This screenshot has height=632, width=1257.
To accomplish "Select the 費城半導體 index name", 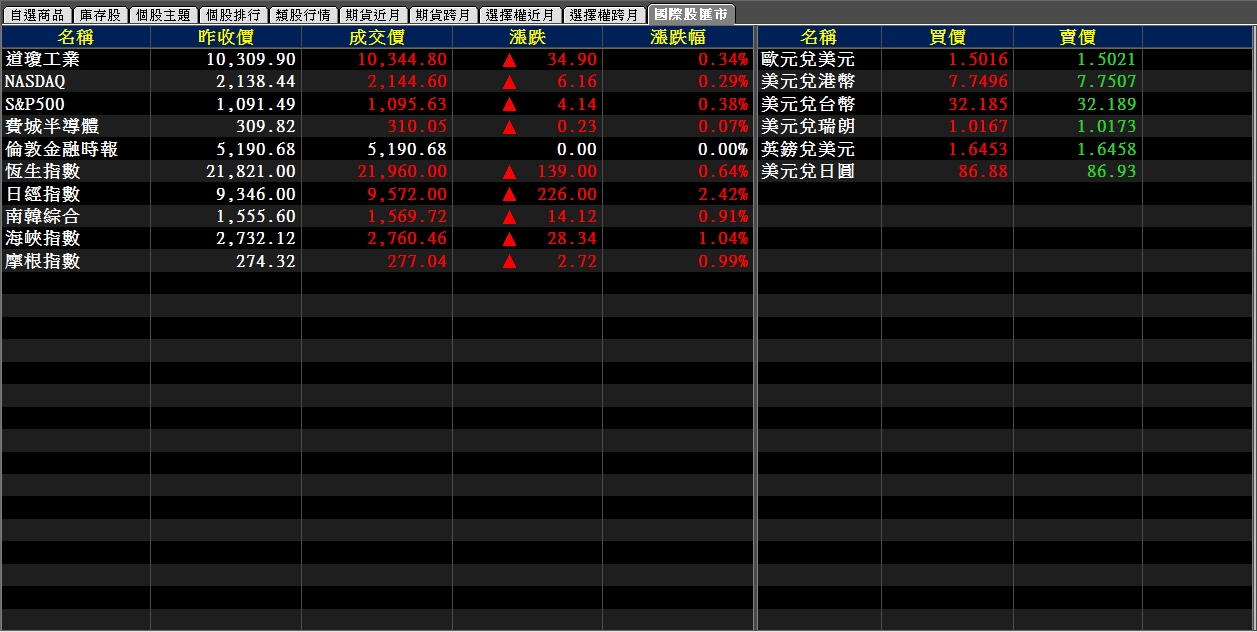I will pyautogui.click(x=52, y=126).
